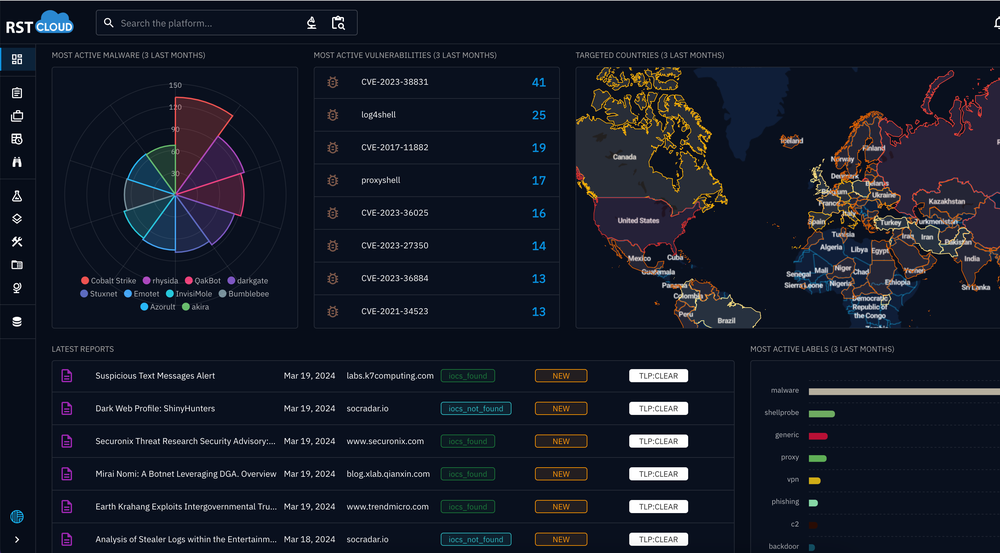This screenshot has width=1000, height=553.
Task: Click the magnifier icon in search bar
Action: [x=108, y=23]
